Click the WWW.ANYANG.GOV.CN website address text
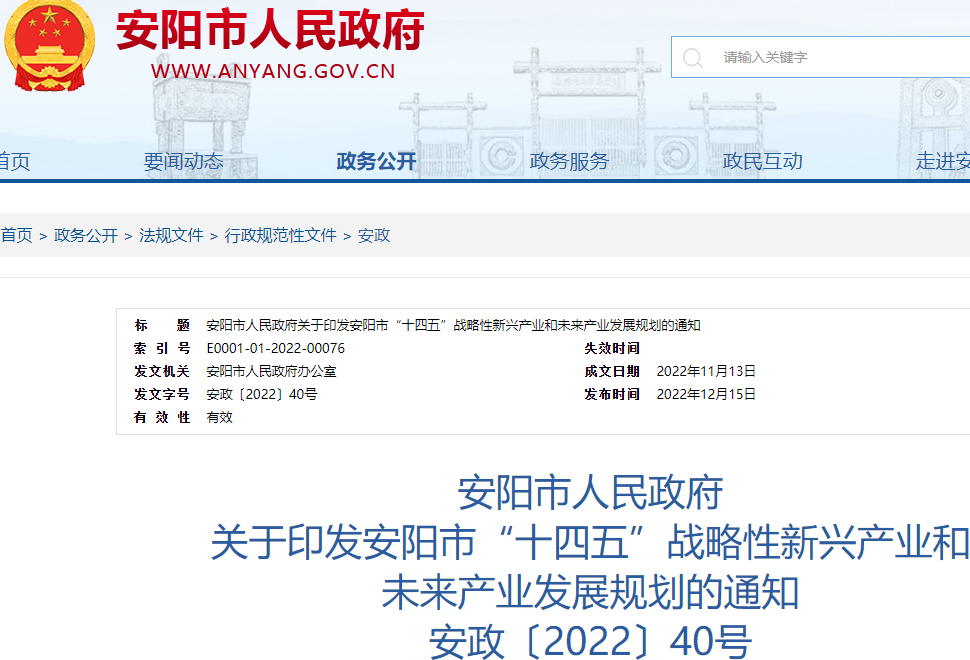The image size is (970, 660). tap(273, 71)
